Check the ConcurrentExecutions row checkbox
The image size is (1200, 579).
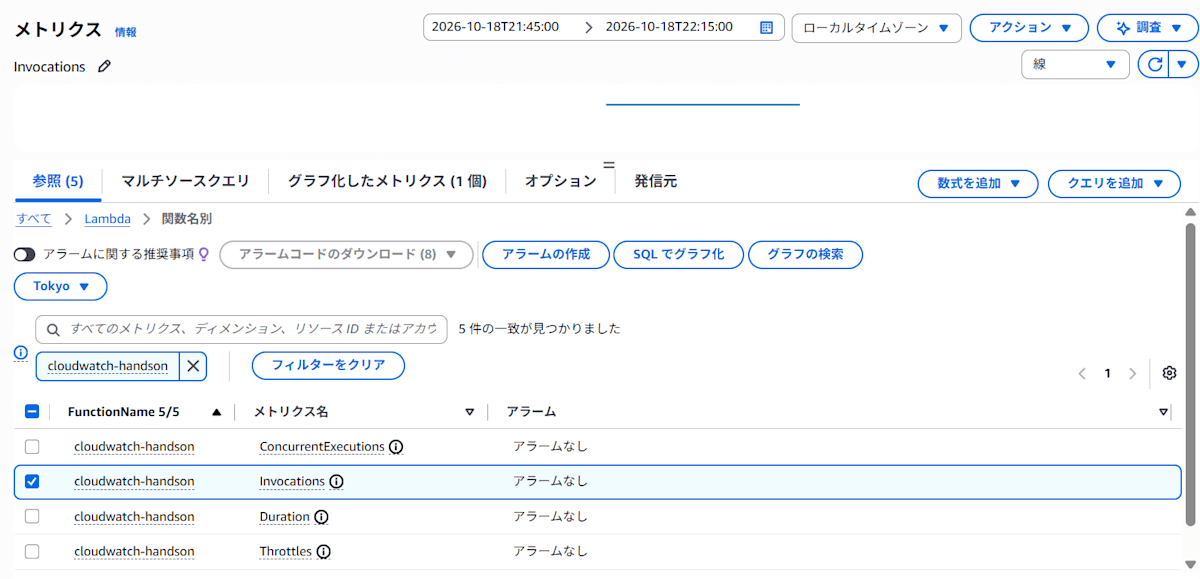point(32,447)
